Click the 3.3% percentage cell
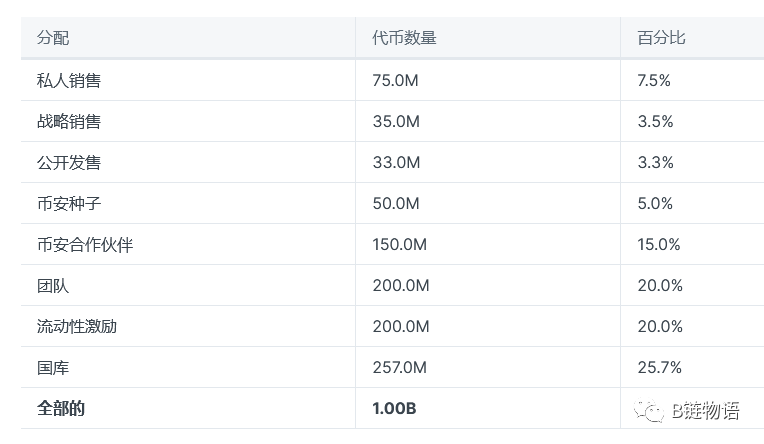Screen dimensions: 764x444 point(655,162)
